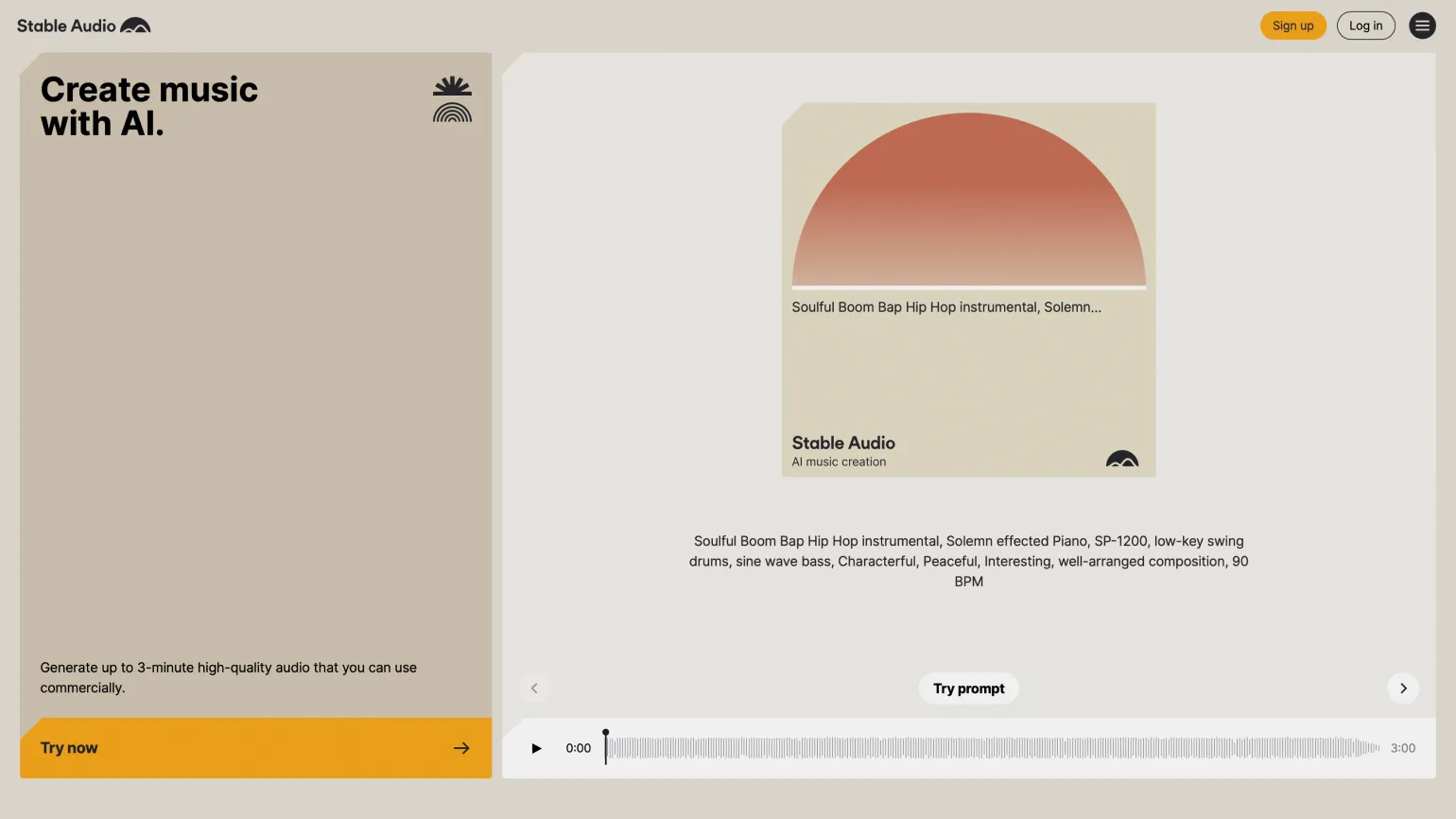
Task: Click the playhead marker at waveform start
Action: point(606,734)
